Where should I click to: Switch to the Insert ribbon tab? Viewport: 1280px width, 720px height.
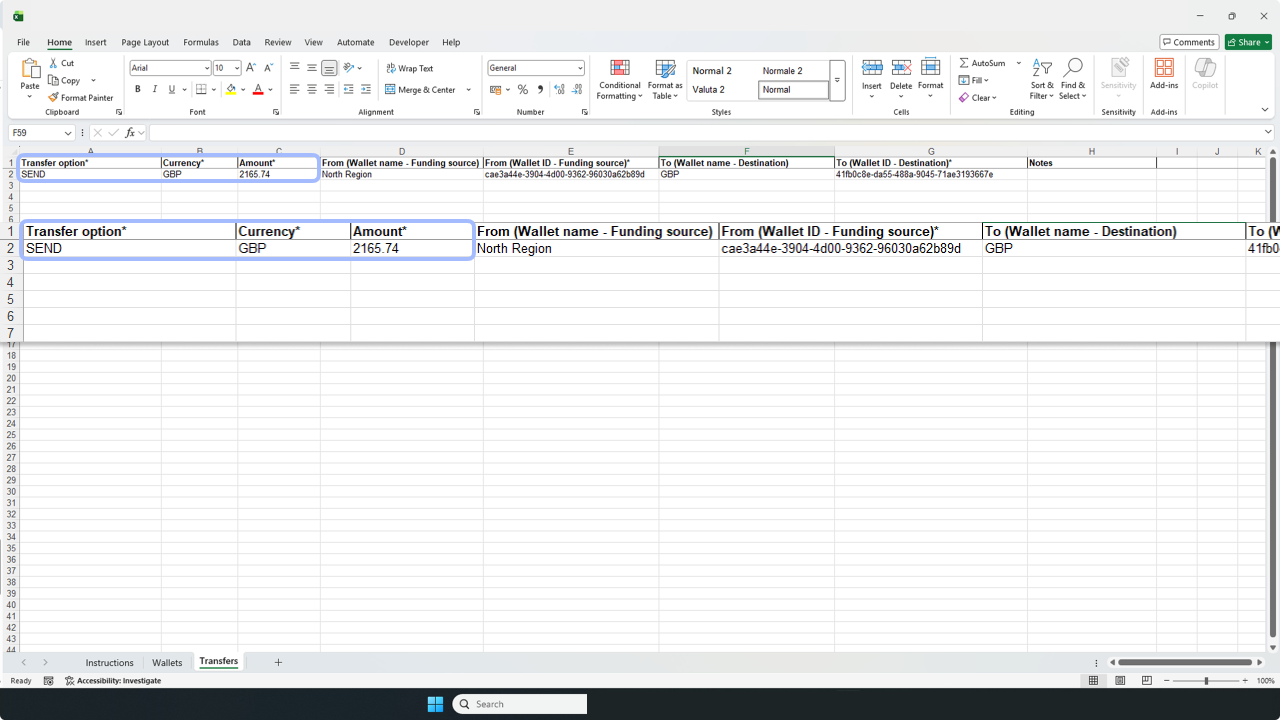pyautogui.click(x=96, y=42)
